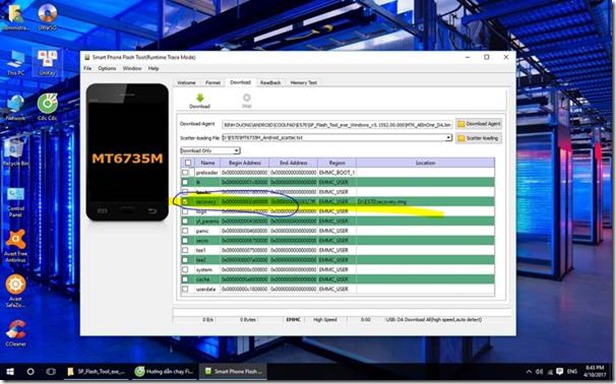The width and height of the screenshot is (616, 384).
Task: Expand the Download Only mode dropdown
Action: [x=236, y=151]
